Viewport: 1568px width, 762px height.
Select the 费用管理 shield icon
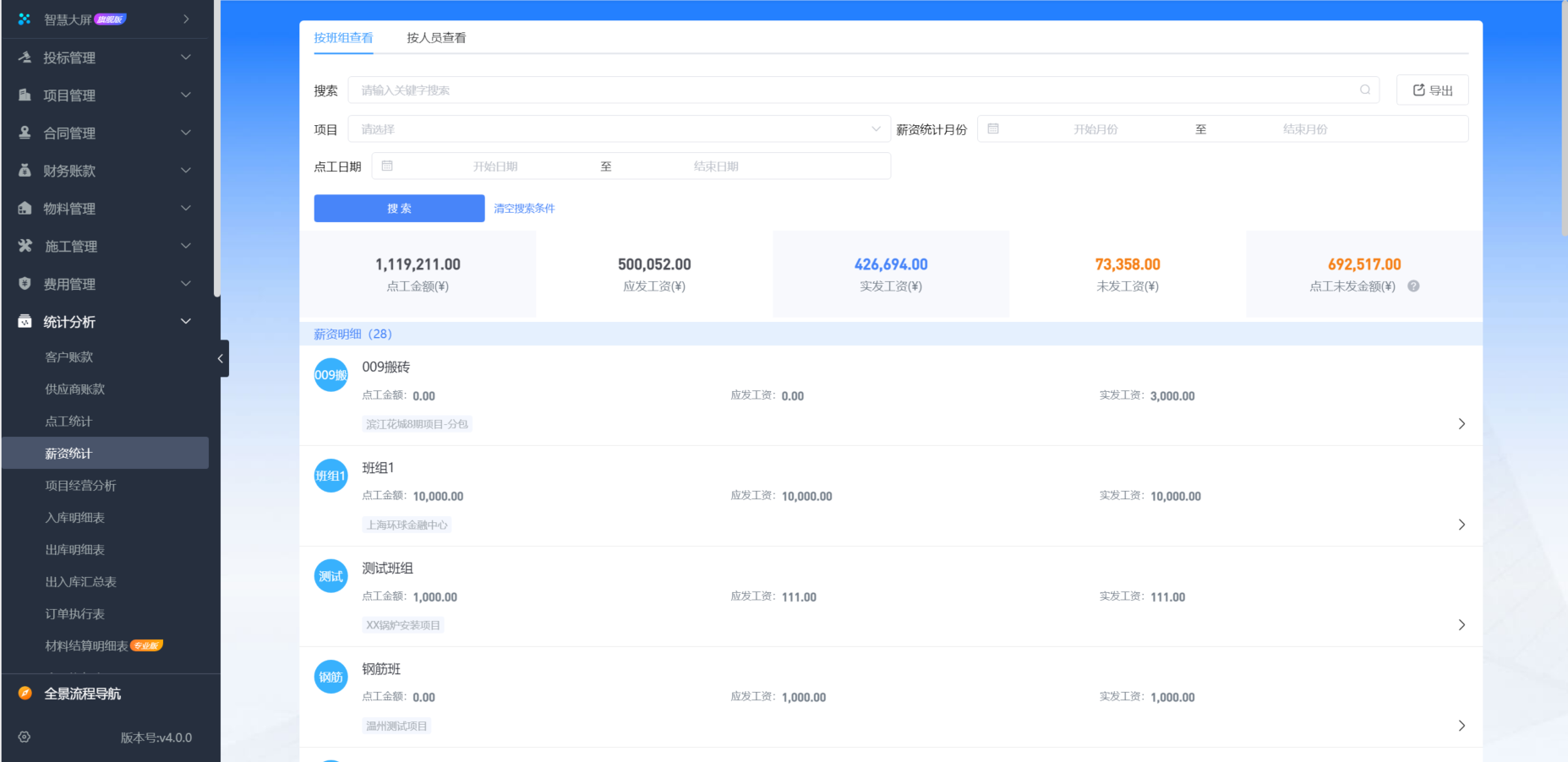pos(24,284)
